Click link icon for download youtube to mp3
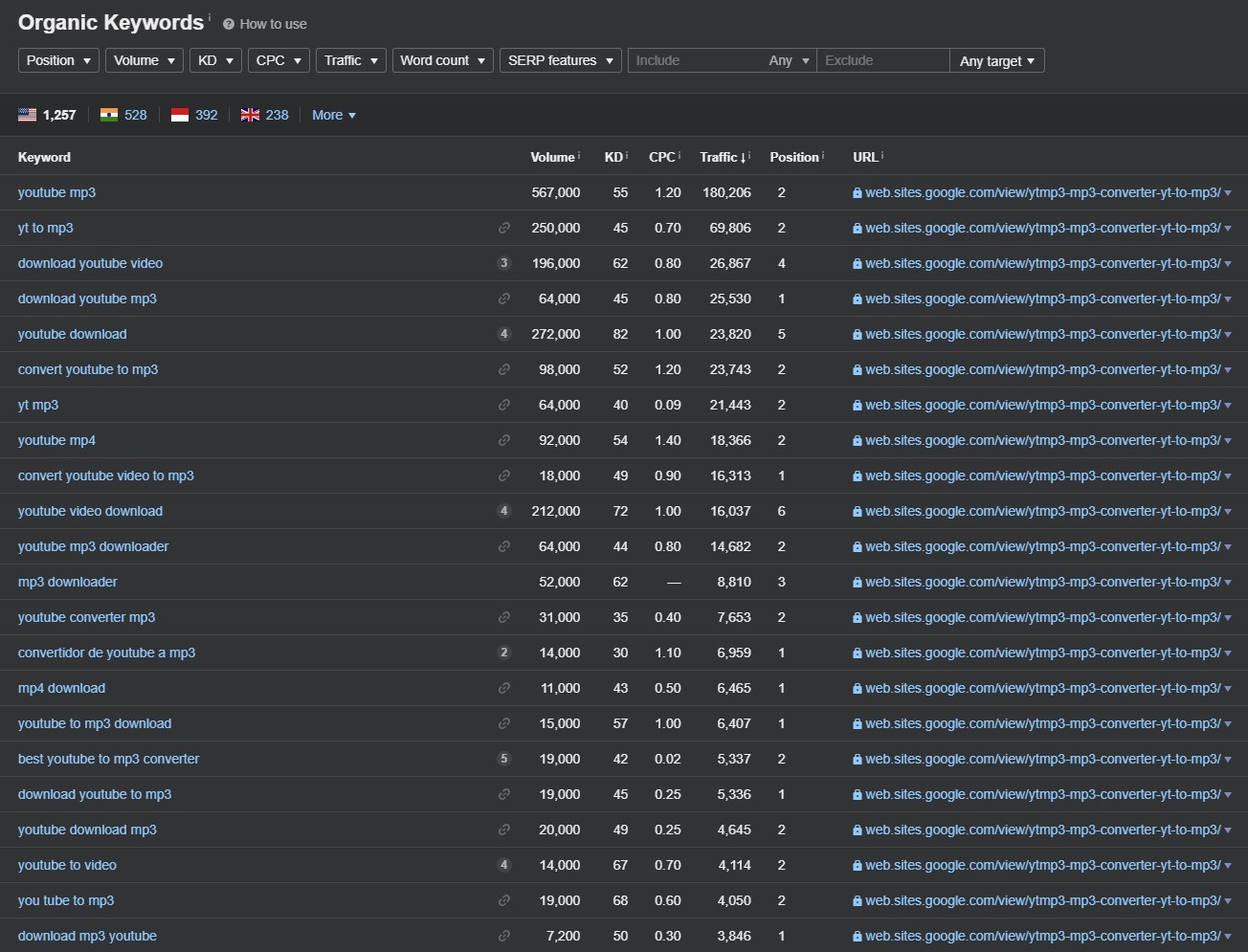 (504, 794)
